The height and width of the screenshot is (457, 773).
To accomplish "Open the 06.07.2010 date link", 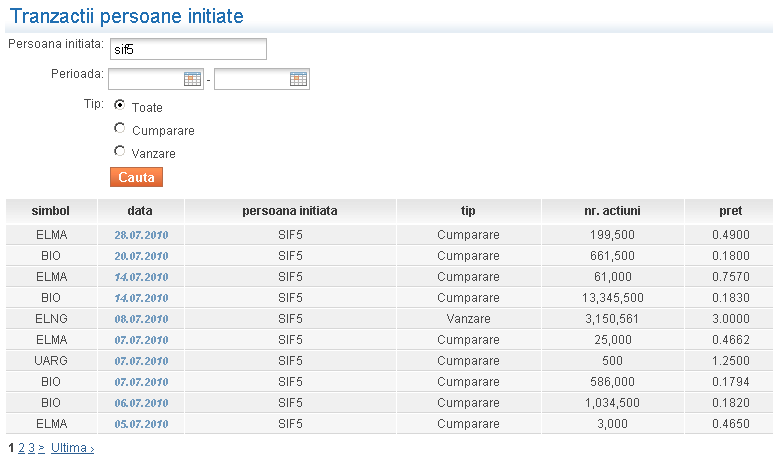I will point(141,403).
